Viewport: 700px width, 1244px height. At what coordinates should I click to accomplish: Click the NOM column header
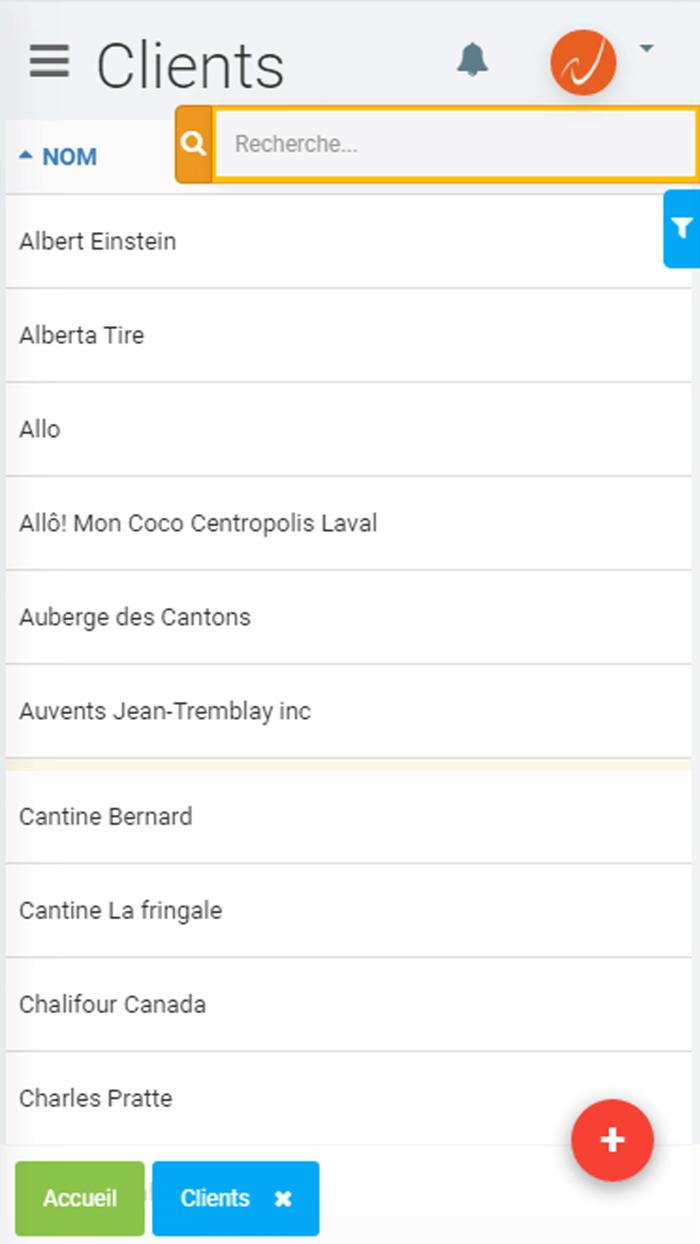click(68, 156)
